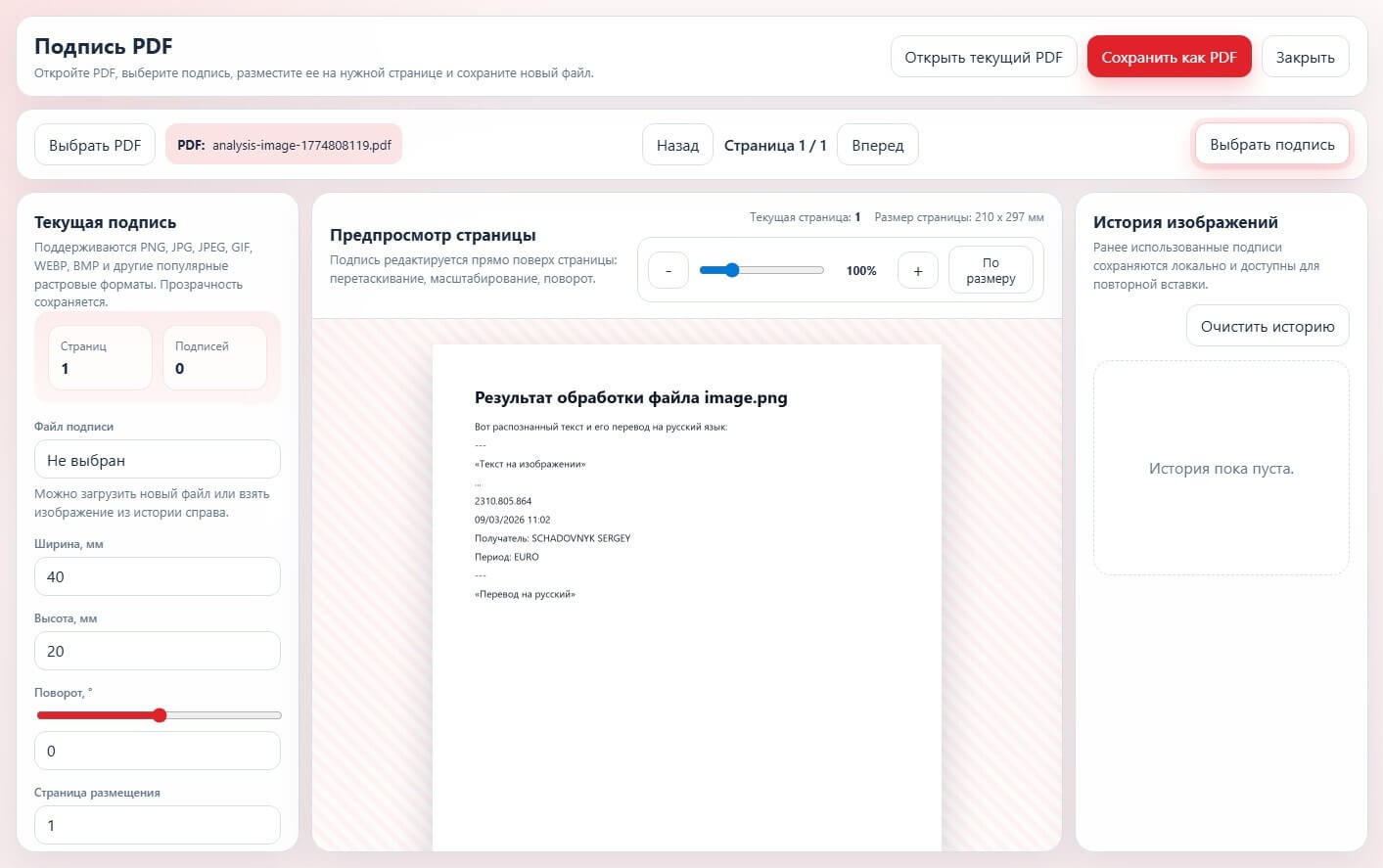Click the zoom level slider
Image resolution: width=1383 pixels, height=868 pixels.
coord(761,270)
